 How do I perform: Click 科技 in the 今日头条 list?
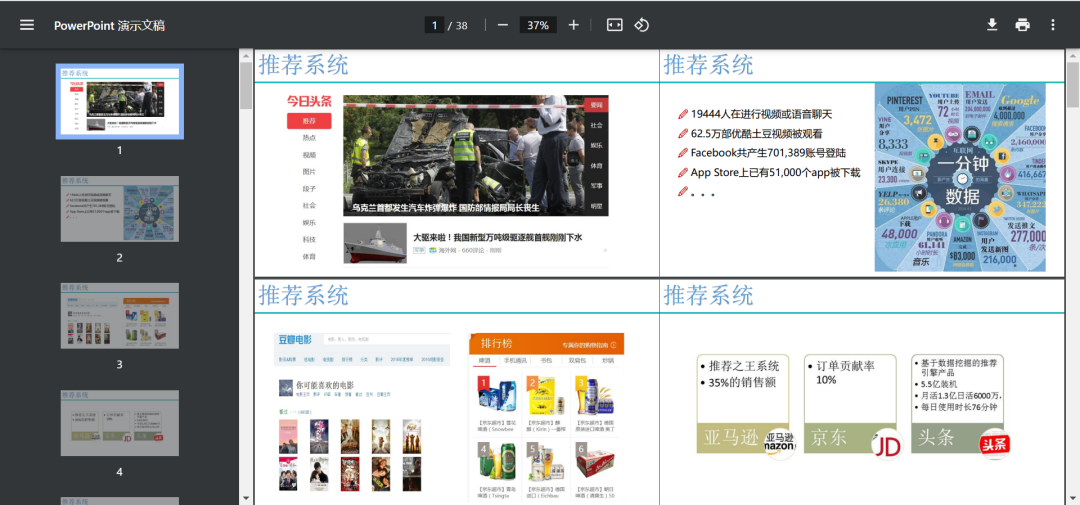(x=309, y=239)
